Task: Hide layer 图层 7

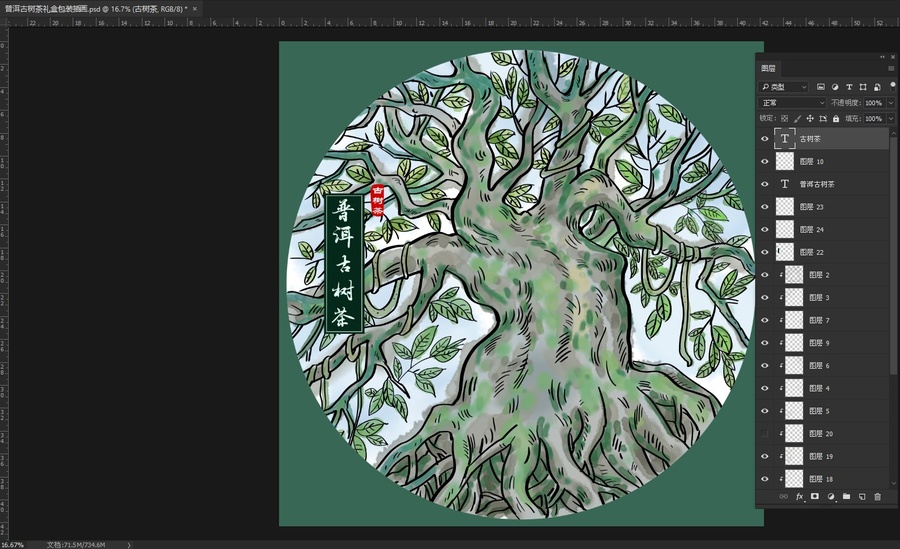Action: pyautogui.click(x=765, y=320)
